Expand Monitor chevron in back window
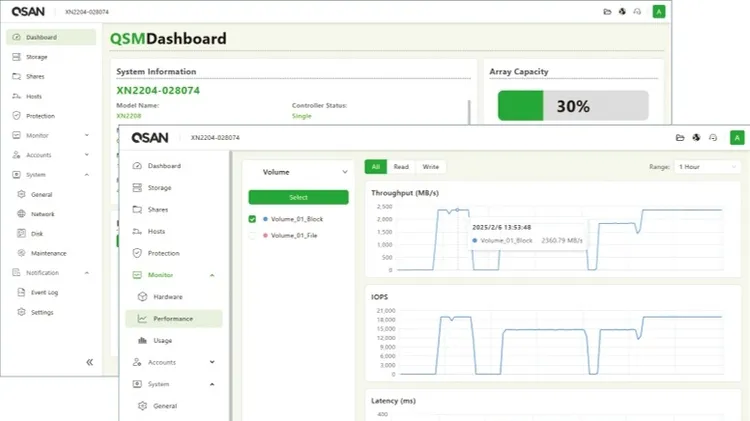Screen dimensions: 750x421 click(x=87, y=135)
